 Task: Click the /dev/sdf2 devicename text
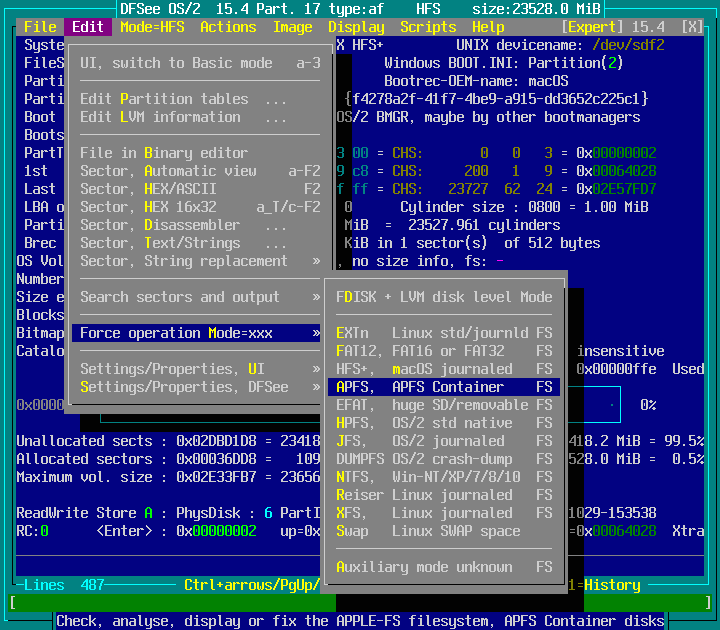pyautogui.click(x=628, y=45)
